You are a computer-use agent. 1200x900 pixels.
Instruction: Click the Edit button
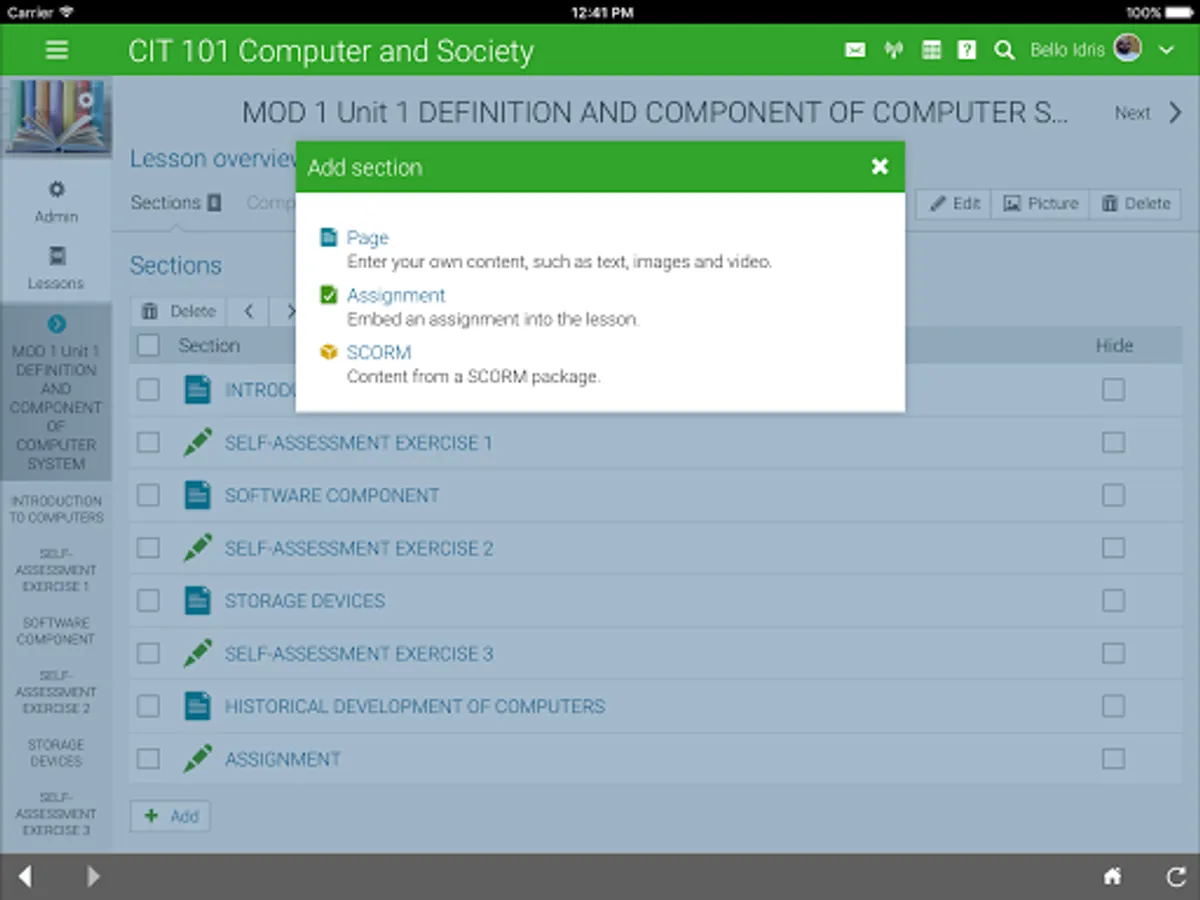click(954, 203)
